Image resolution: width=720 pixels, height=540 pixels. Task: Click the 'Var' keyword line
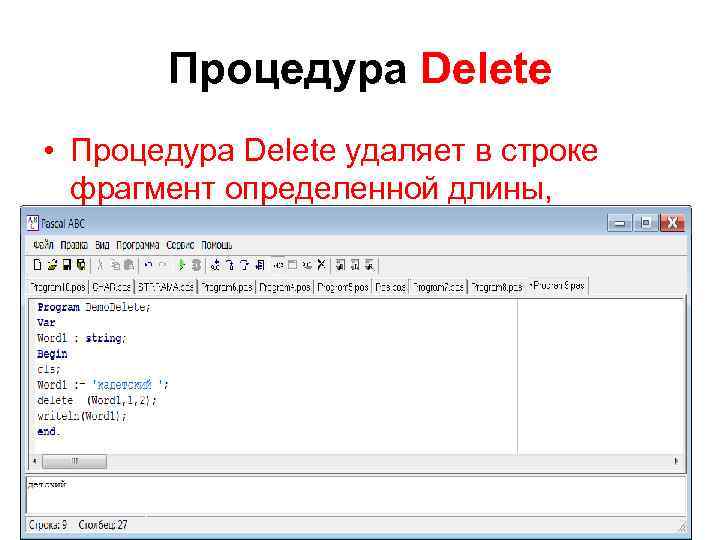[46, 323]
